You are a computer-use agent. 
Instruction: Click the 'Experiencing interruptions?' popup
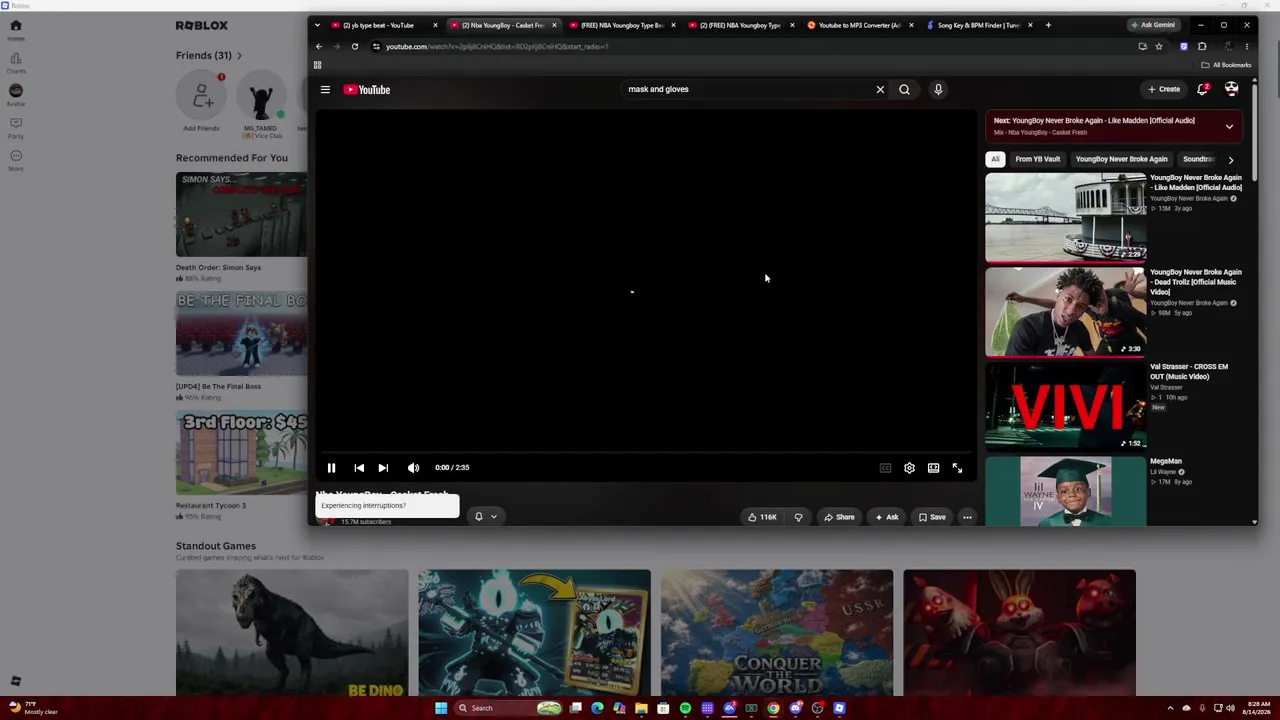coord(387,505)
